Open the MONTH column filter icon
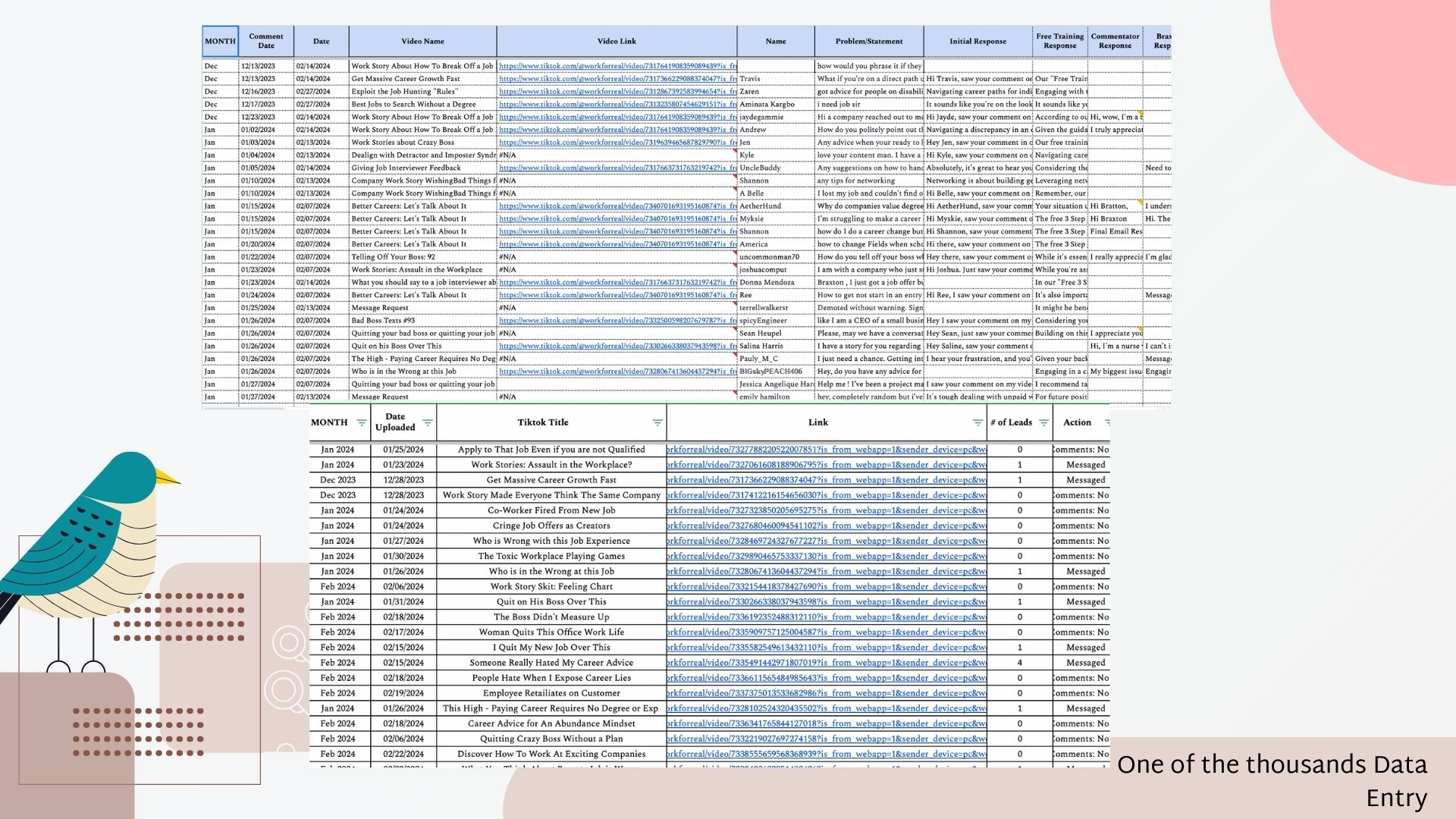Viewport: 1456px width, 819px height. 361,423
